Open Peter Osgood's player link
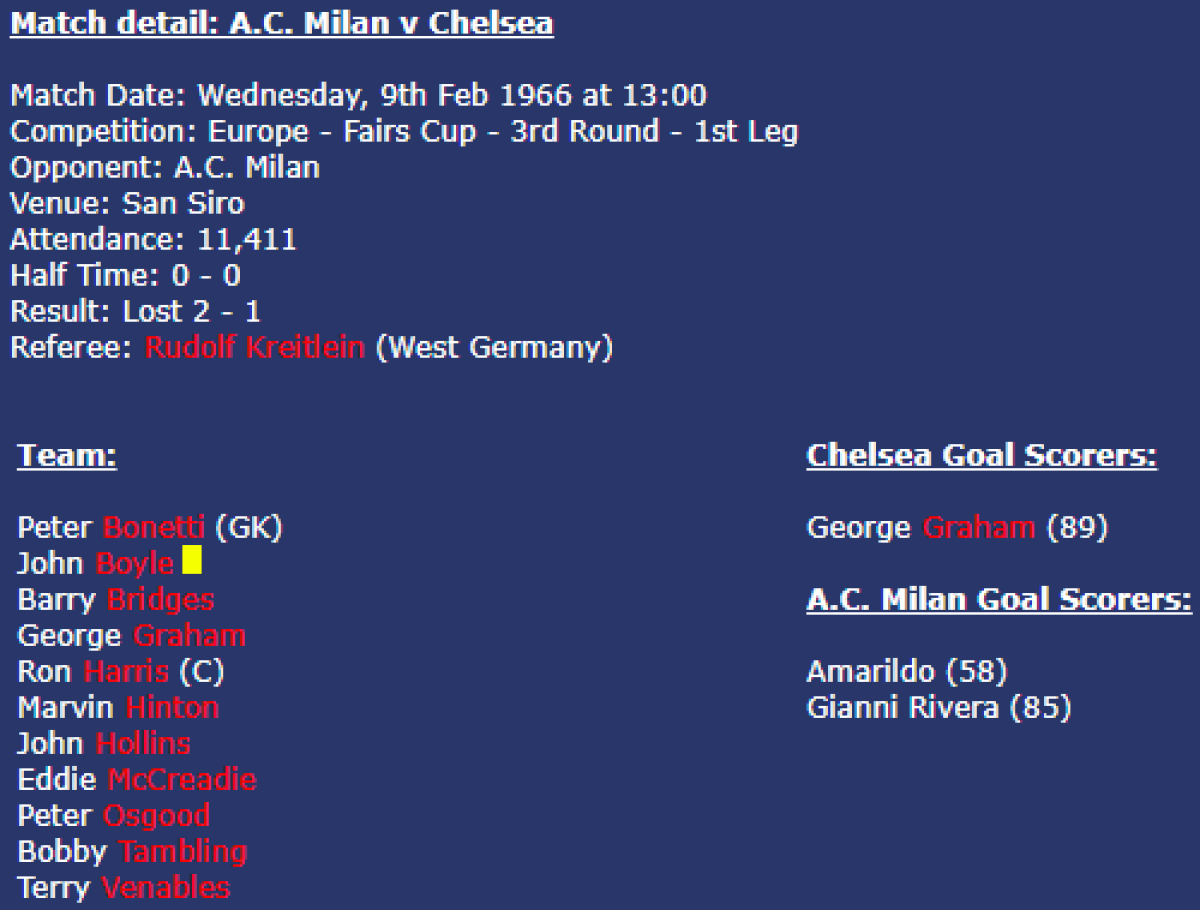Screen dimensions: 1200x910 [x=156, y=816]
